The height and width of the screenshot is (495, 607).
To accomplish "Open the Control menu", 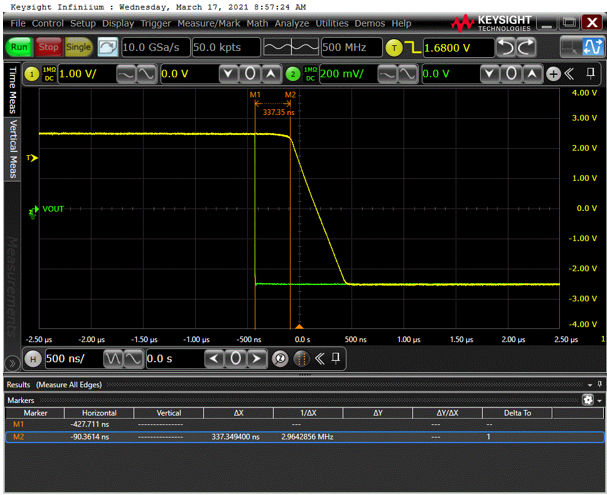I will pyautogui.click(x=48, y=24).
